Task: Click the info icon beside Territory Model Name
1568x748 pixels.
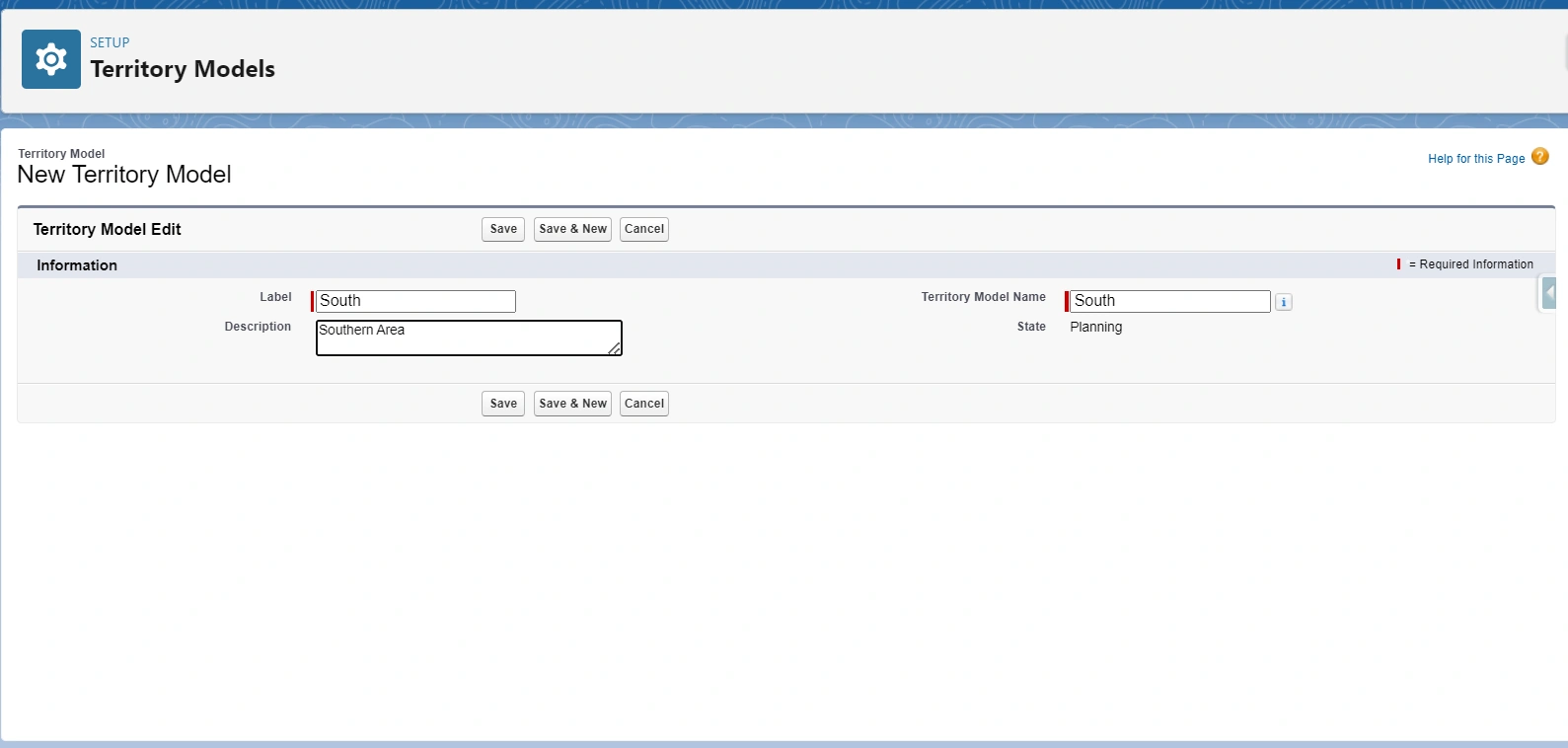Action: pos(1283,302)
